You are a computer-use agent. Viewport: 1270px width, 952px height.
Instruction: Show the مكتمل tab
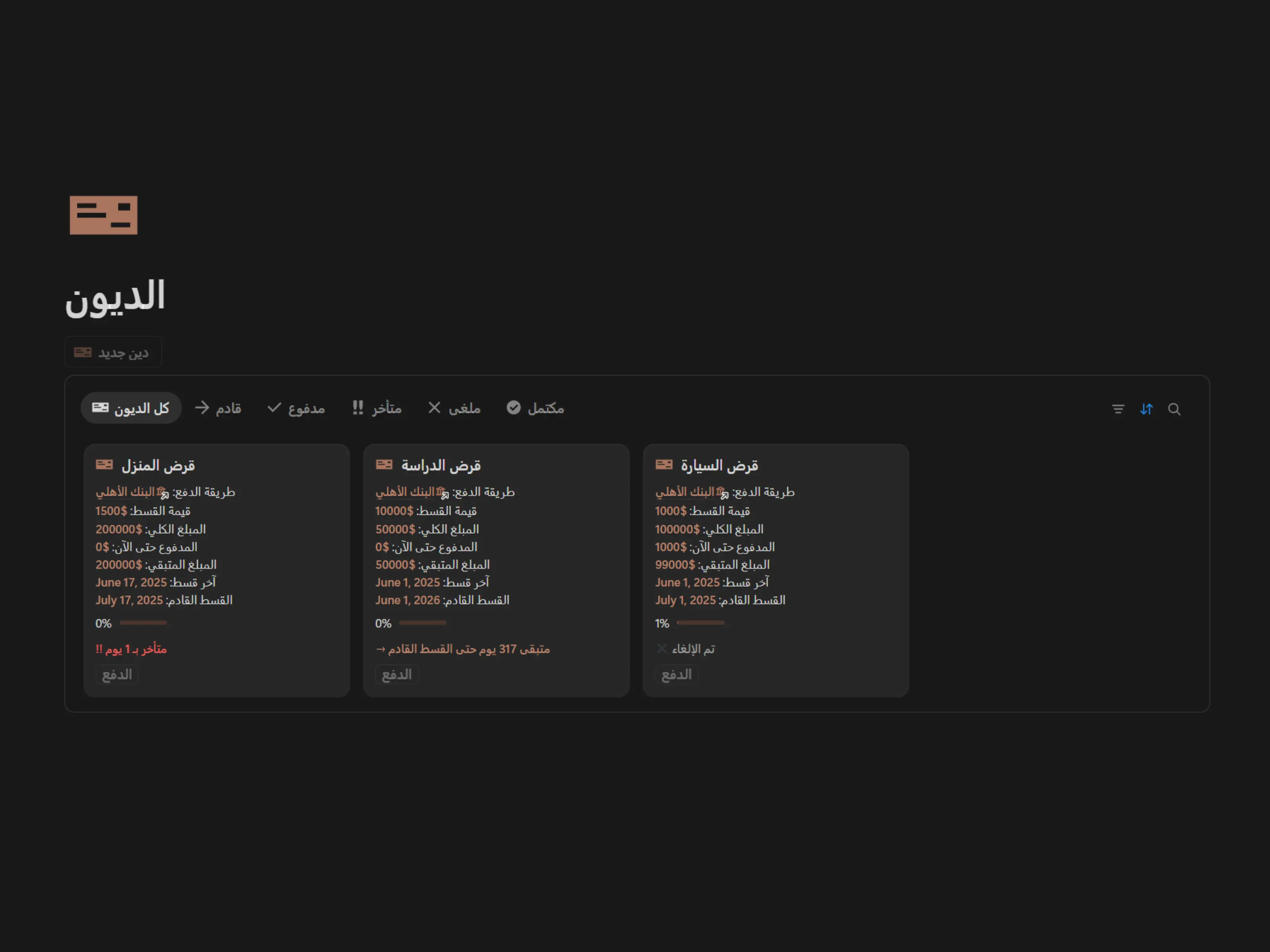(535, 409)
